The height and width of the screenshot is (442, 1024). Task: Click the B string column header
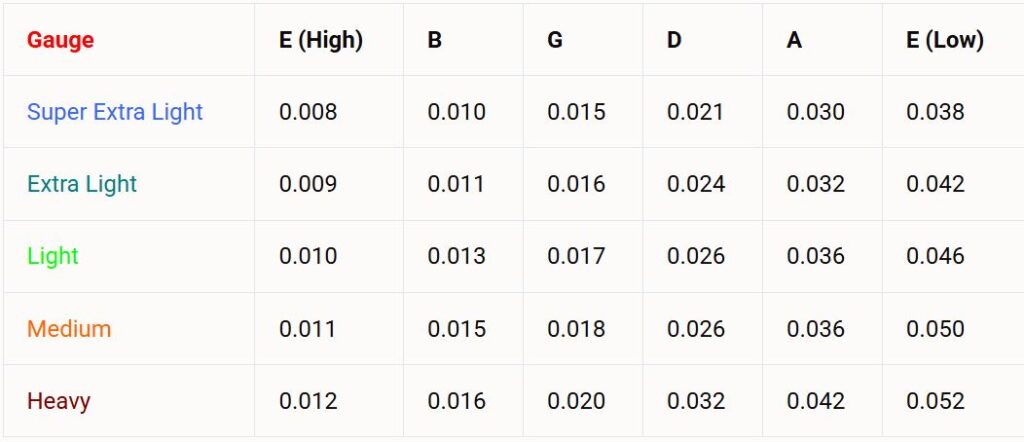[x=434, y=40]
